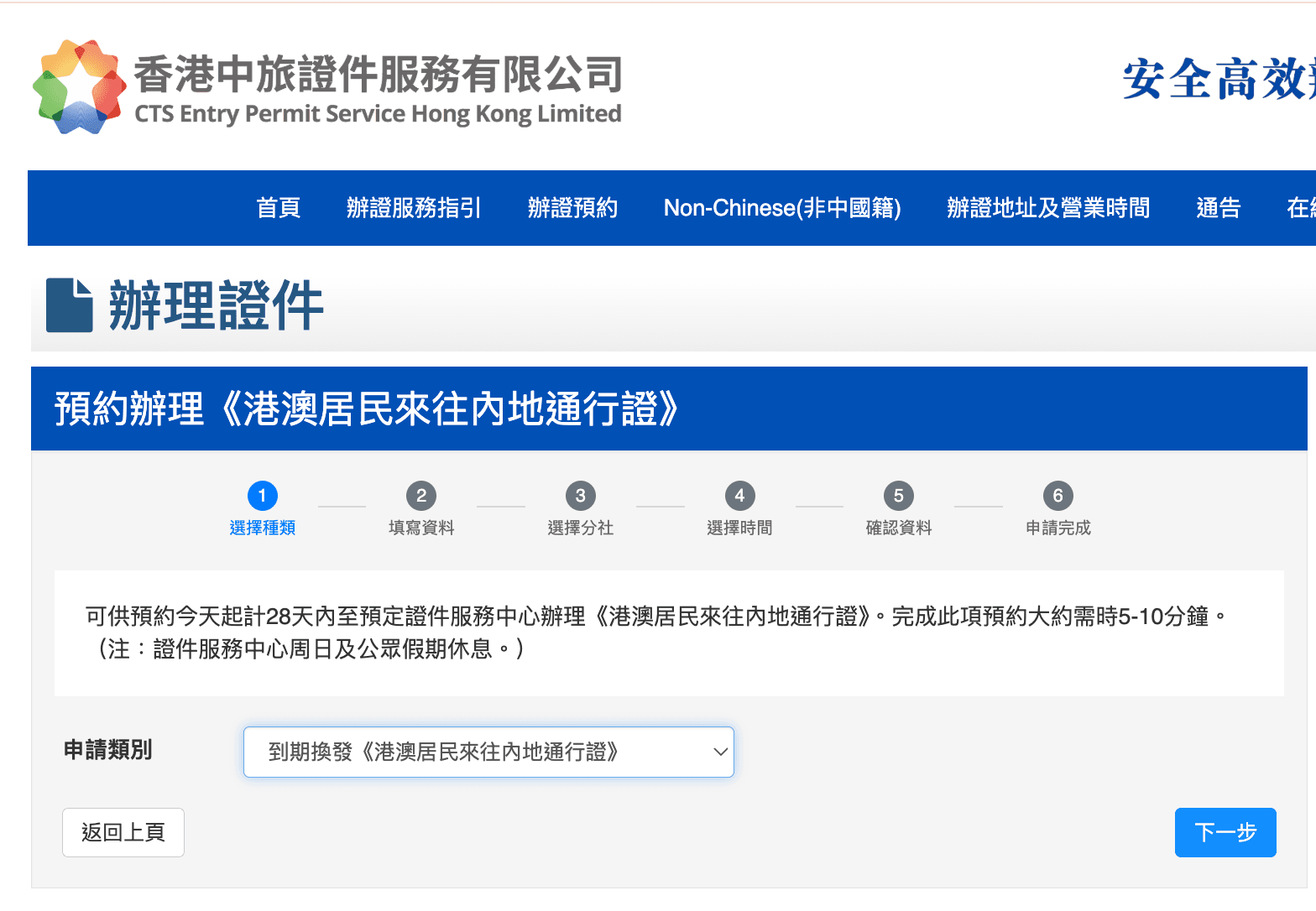Screen dimensions: 1316x911
Task: Click step 1 circle 選擇種類
Action: click(263, 496)
